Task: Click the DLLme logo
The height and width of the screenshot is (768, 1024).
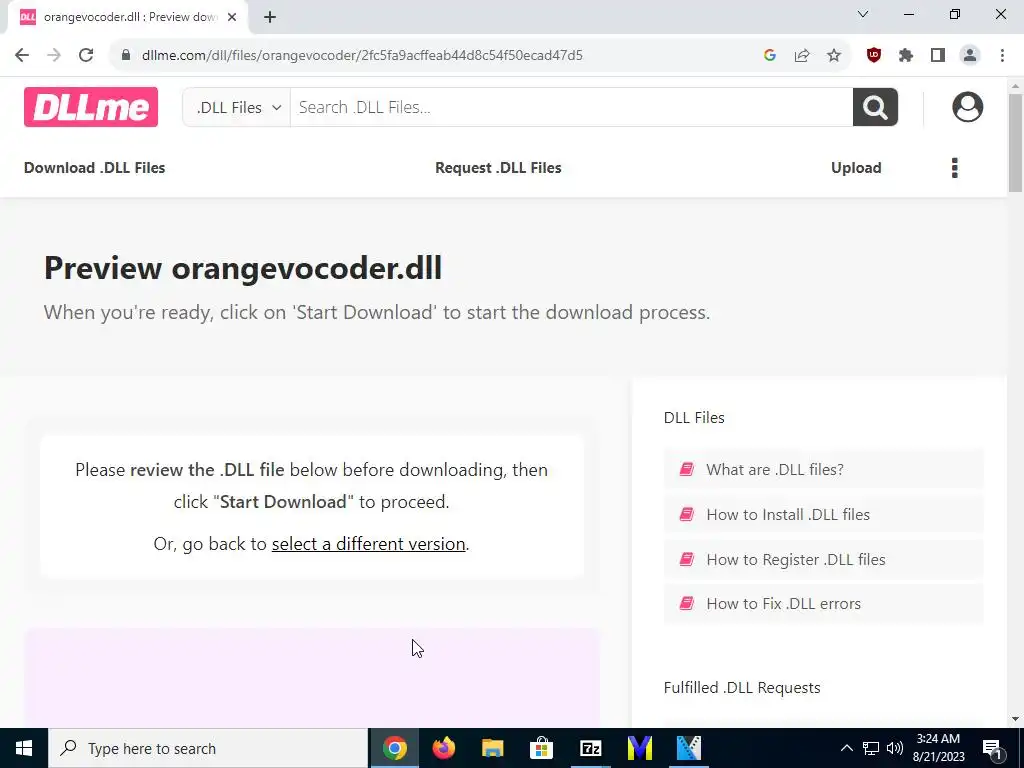Action: tap(91, 107)
